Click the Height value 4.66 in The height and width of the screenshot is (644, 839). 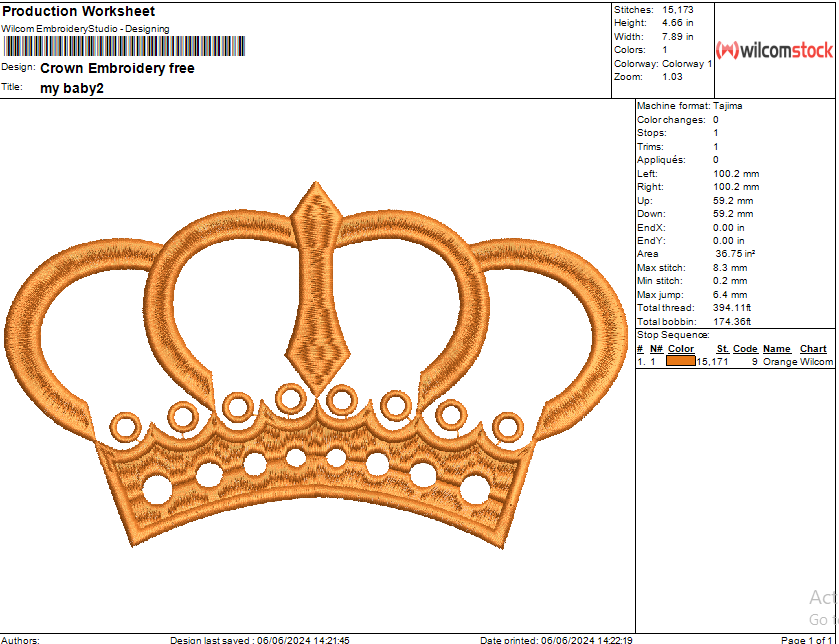(677, 23)
